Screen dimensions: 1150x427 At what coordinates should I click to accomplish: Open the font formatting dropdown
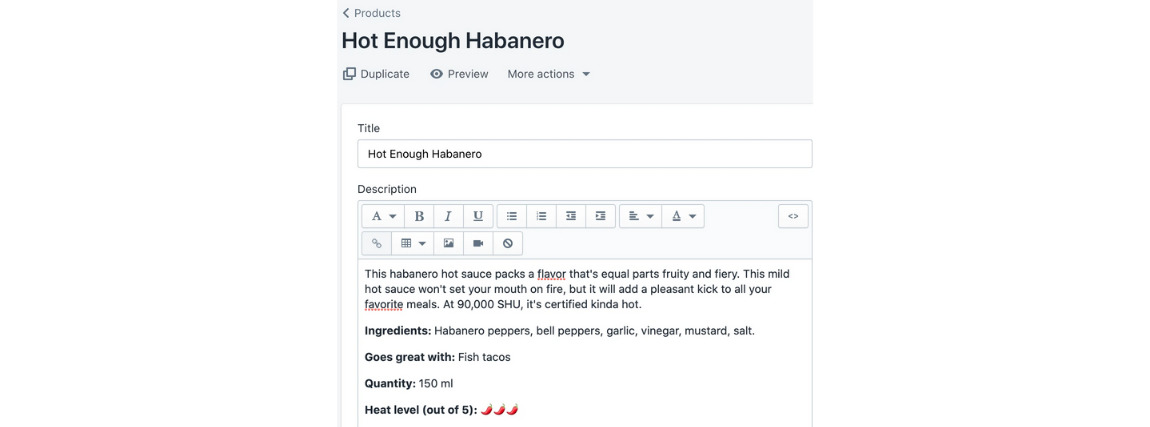tap(384, 216)
